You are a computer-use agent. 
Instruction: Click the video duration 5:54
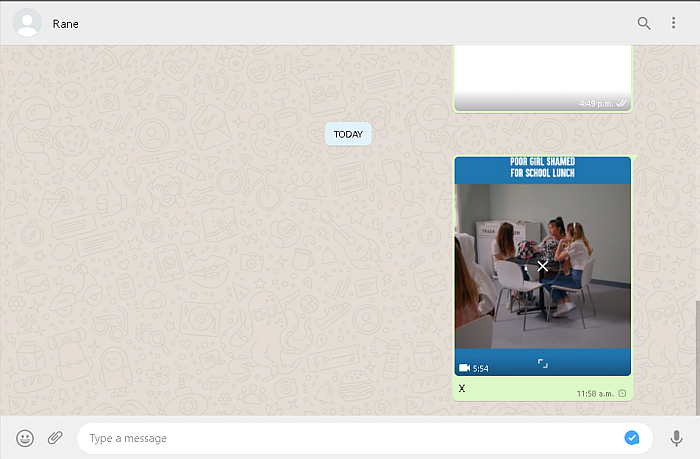pos(480,368)
